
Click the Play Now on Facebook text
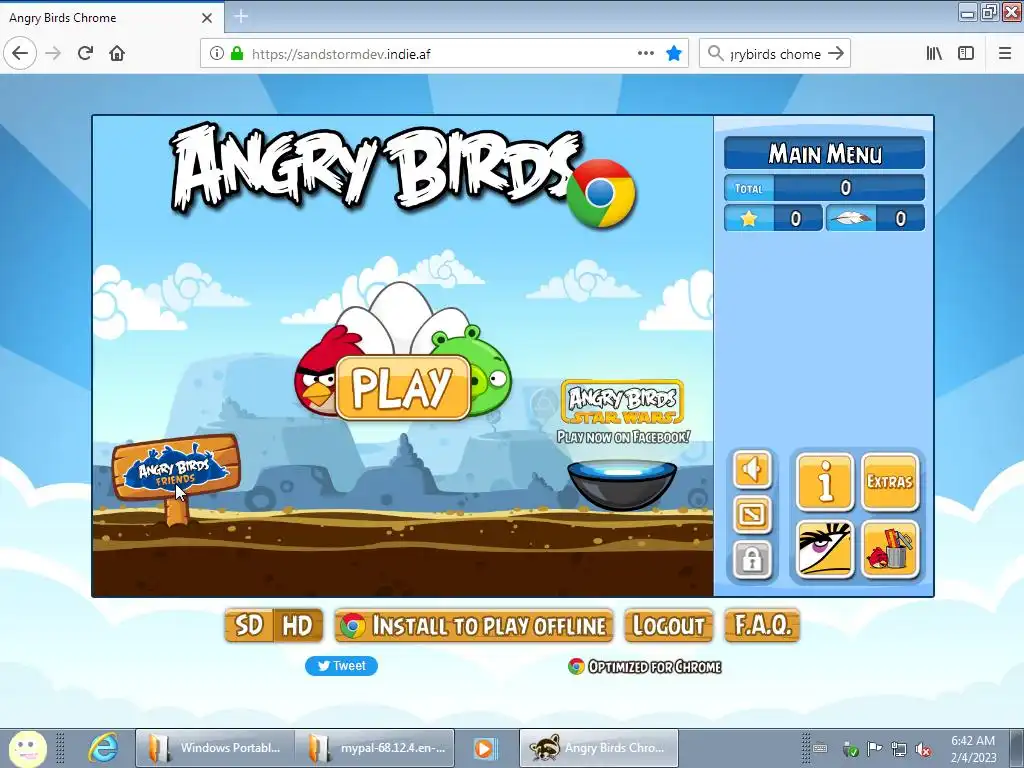click(x=623, y=437)
